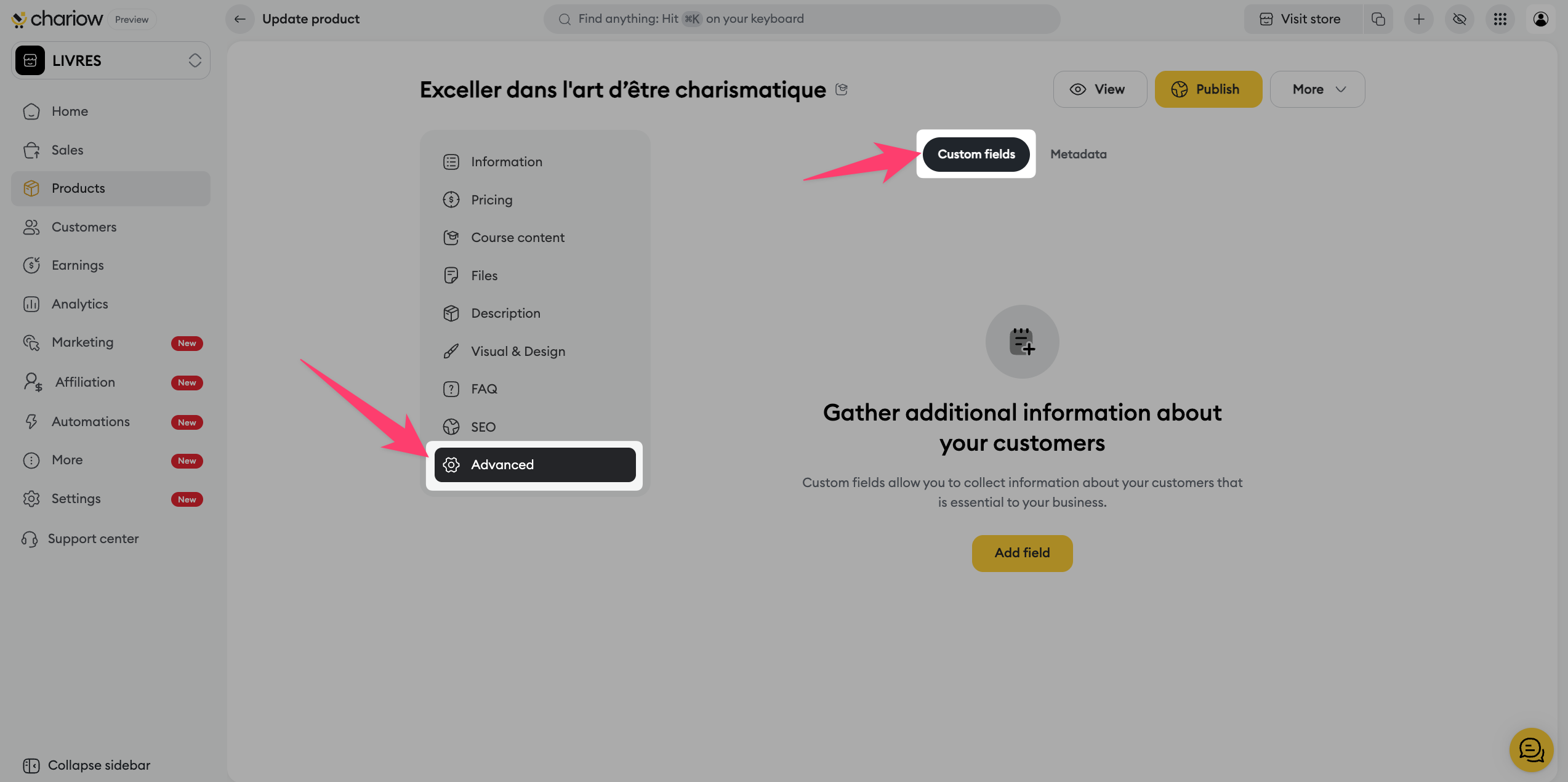Image resolution: width=1568 pixels, height=782 pixels.
Task: Switch to the Metadata tab
Action: (1078, 154)
